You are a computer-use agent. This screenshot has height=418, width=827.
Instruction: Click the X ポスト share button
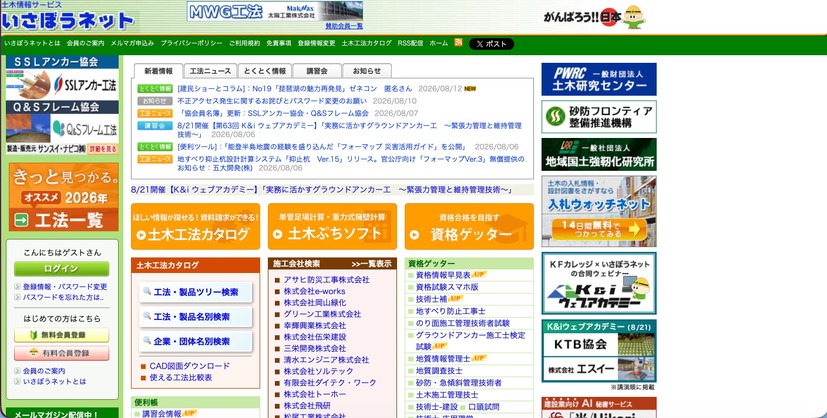click(x=491, y=44)
